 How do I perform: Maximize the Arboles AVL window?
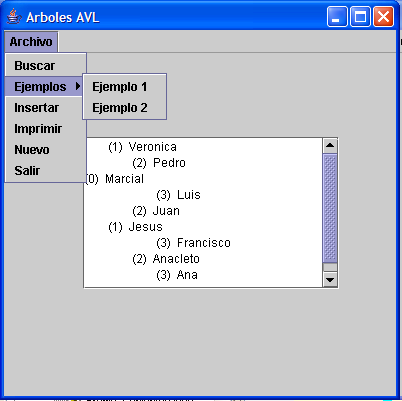point(360,16)
